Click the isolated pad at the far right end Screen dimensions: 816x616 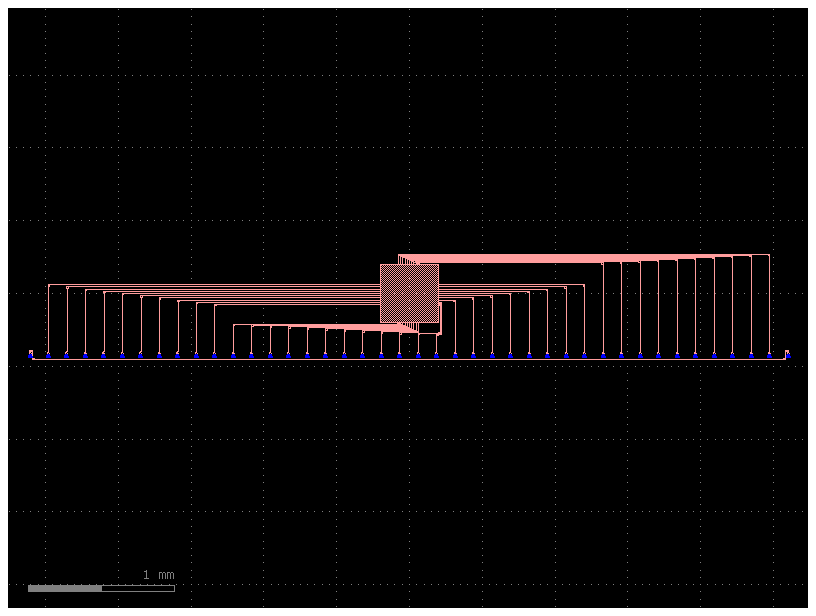[788, 356]
